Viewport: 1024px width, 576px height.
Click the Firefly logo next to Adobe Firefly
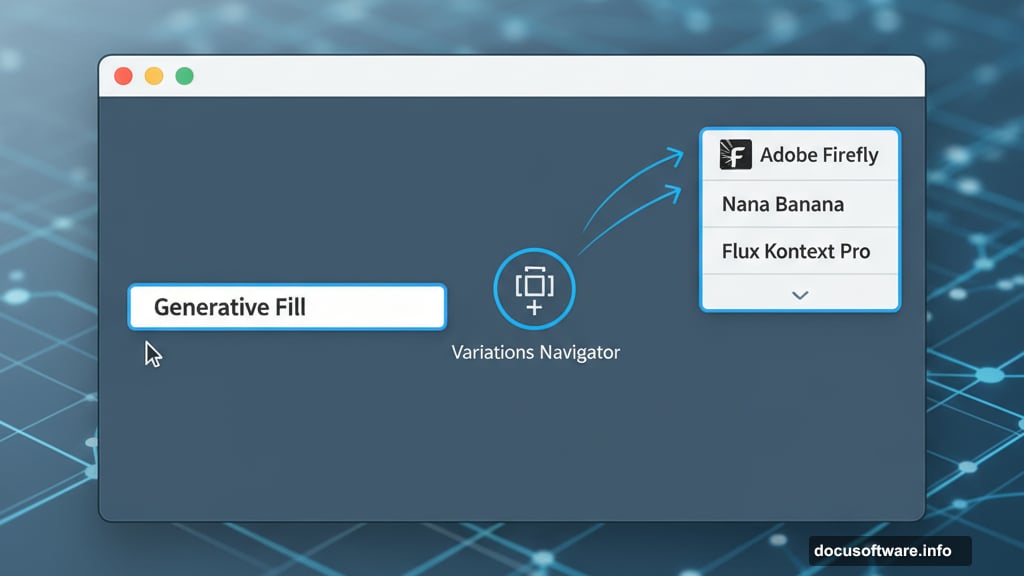733,154
